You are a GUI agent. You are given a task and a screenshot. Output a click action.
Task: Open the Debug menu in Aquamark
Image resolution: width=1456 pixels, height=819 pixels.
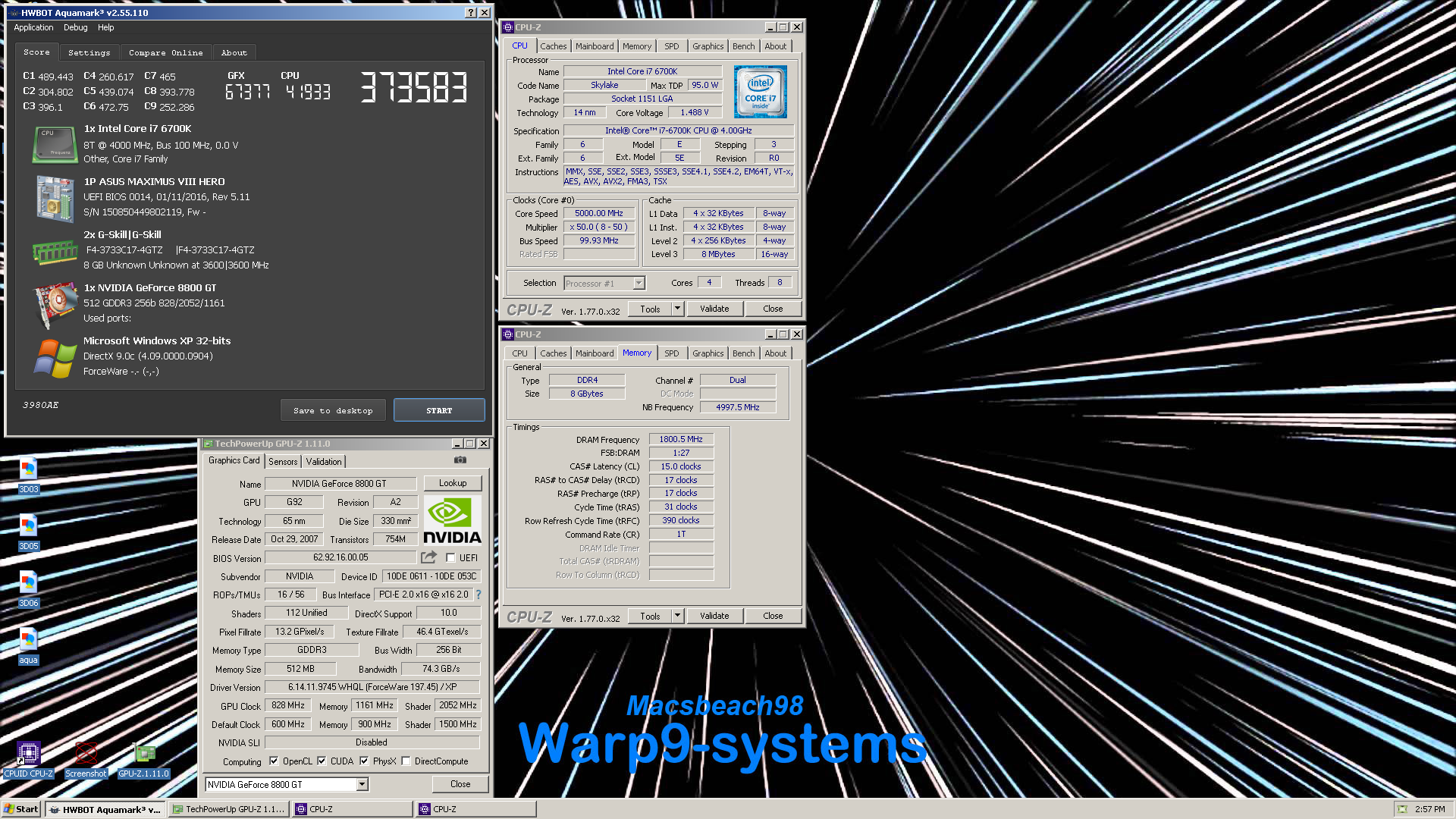coord(76,27)
